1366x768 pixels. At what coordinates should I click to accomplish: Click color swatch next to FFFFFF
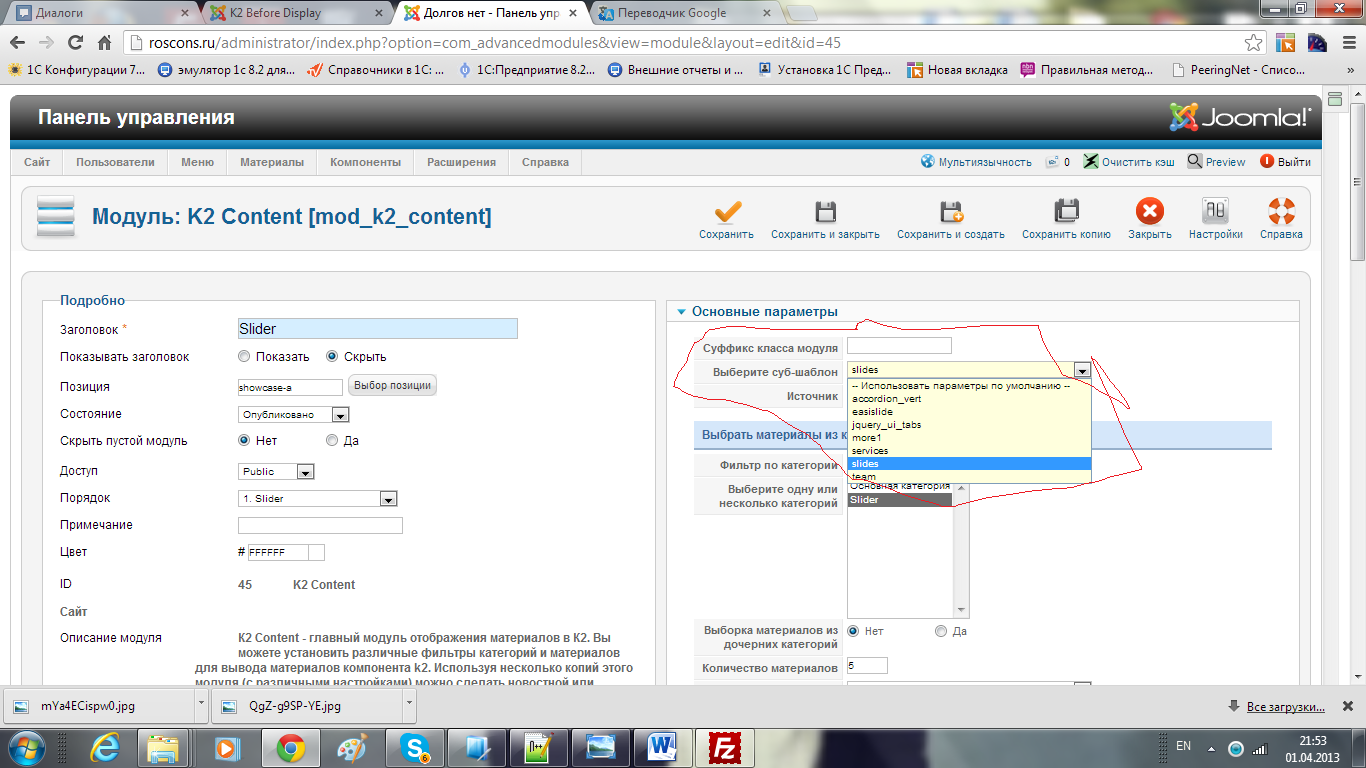click(316, 553)
